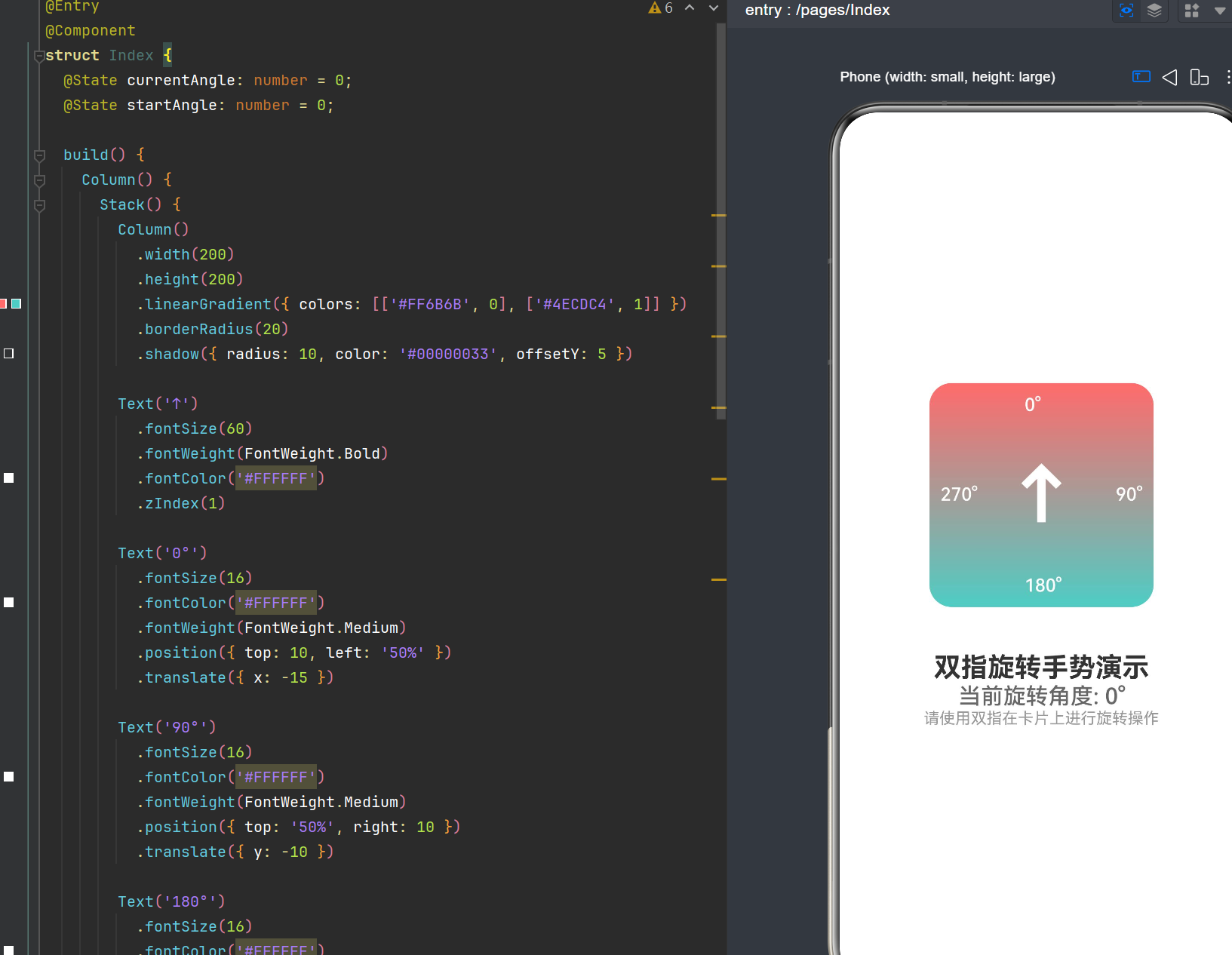The image size is (1232, 955).
Task: Collapse the build() method fold marker
Action: coord(40,155)
